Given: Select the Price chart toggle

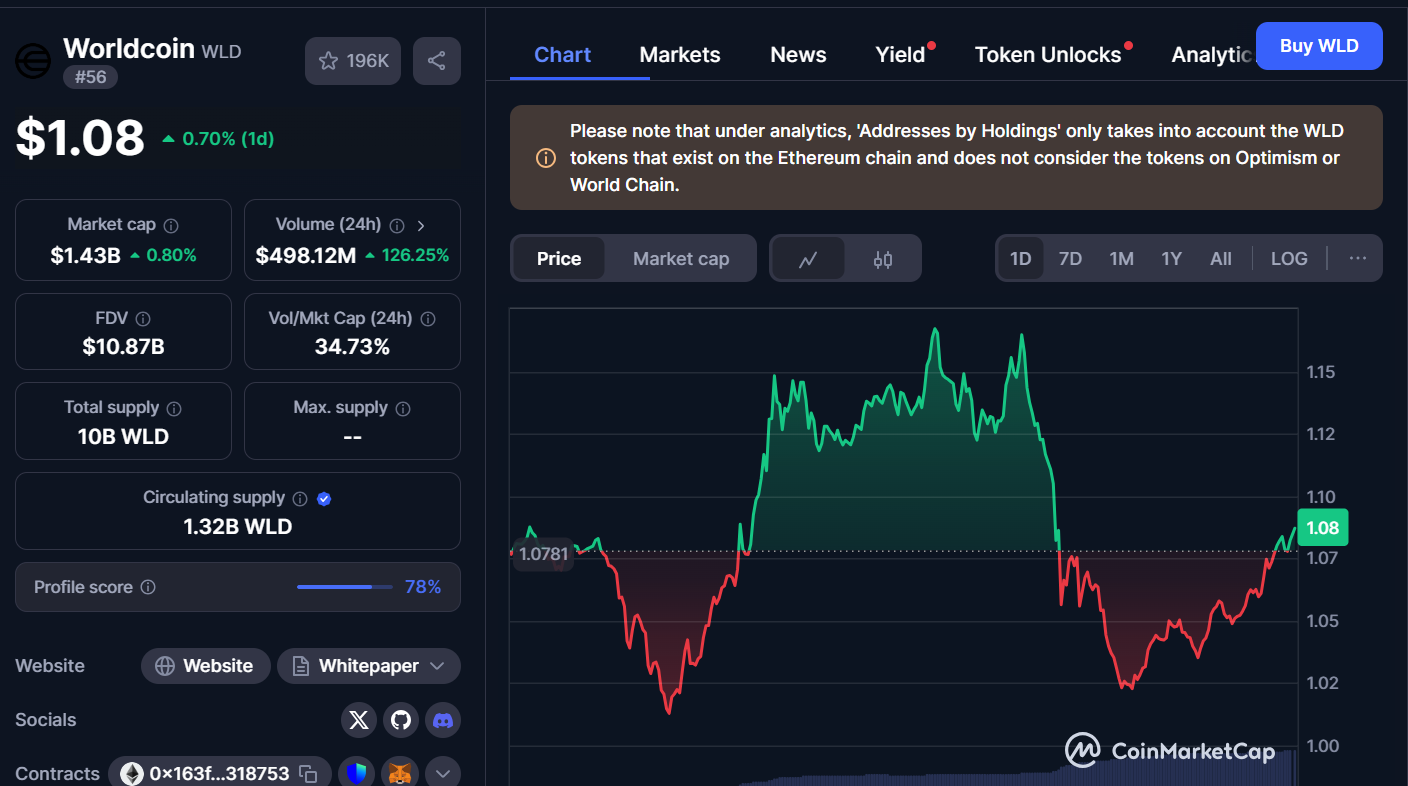Looking at the screenshot, I should pos(559,259).
